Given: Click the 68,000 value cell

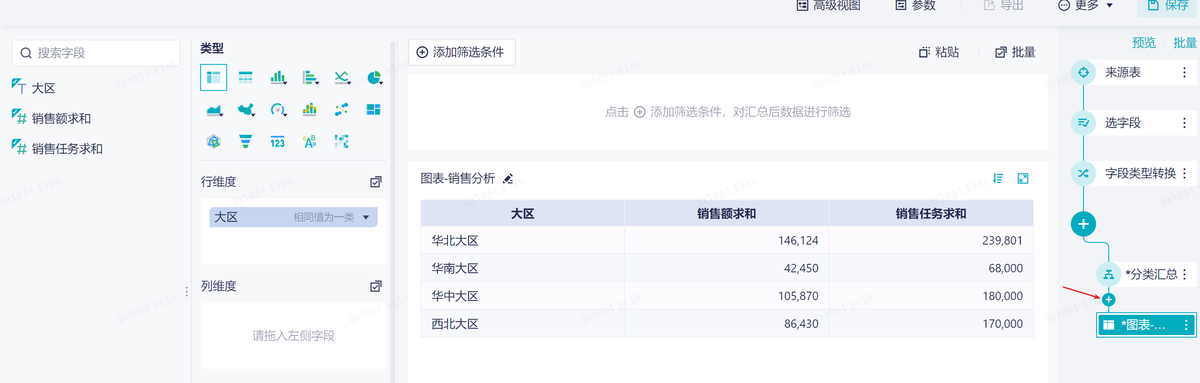Looking at the screenshot, I should coord(931,268).
